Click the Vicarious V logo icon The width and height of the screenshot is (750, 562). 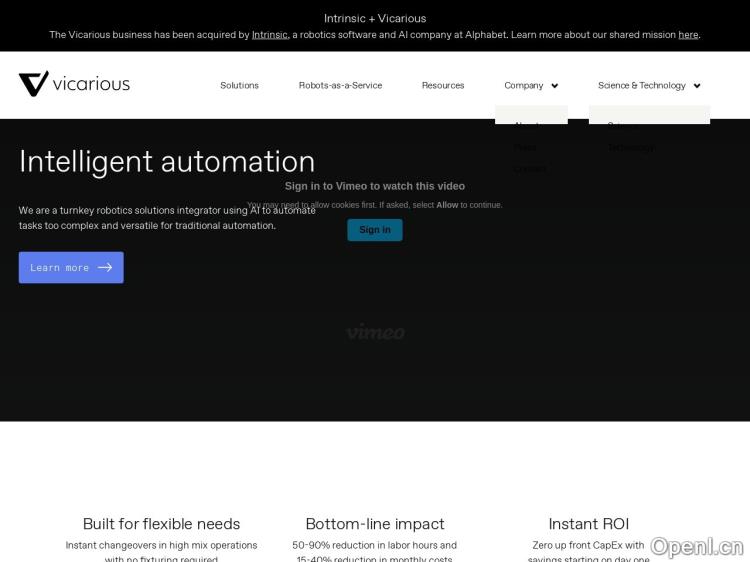tap(33, 84)
